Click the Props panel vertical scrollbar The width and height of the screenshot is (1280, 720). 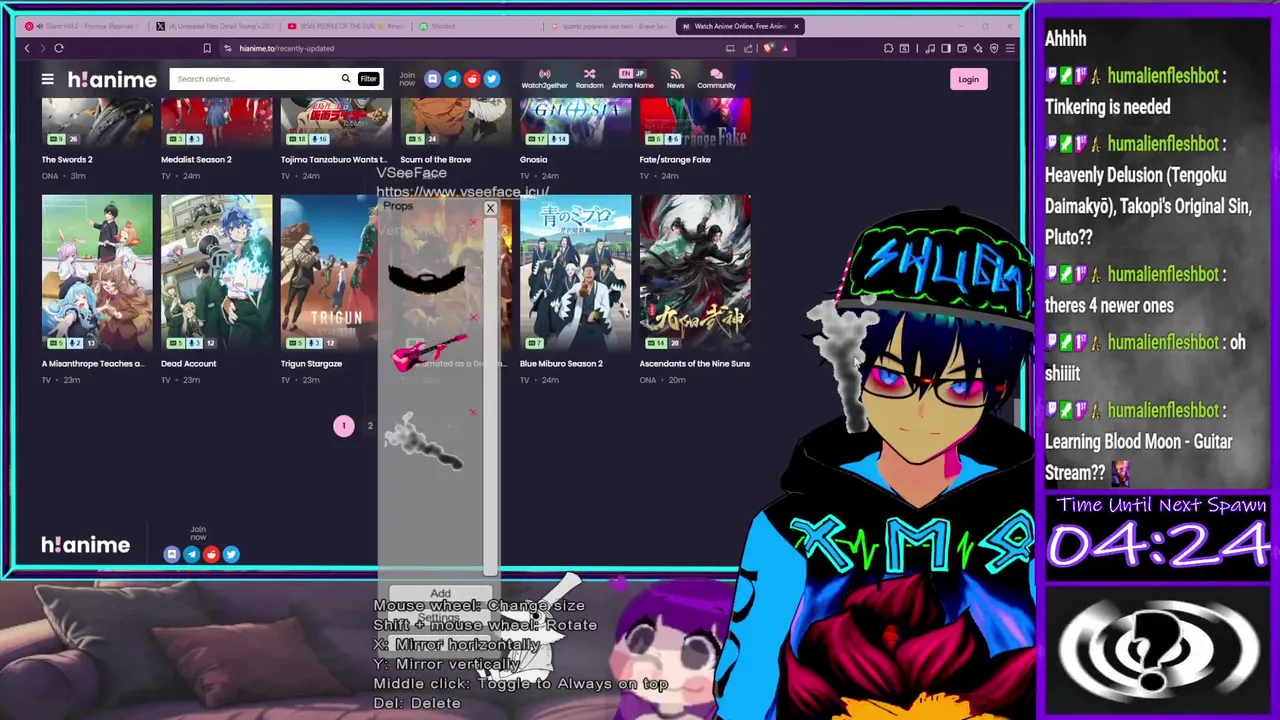(490, 396)
